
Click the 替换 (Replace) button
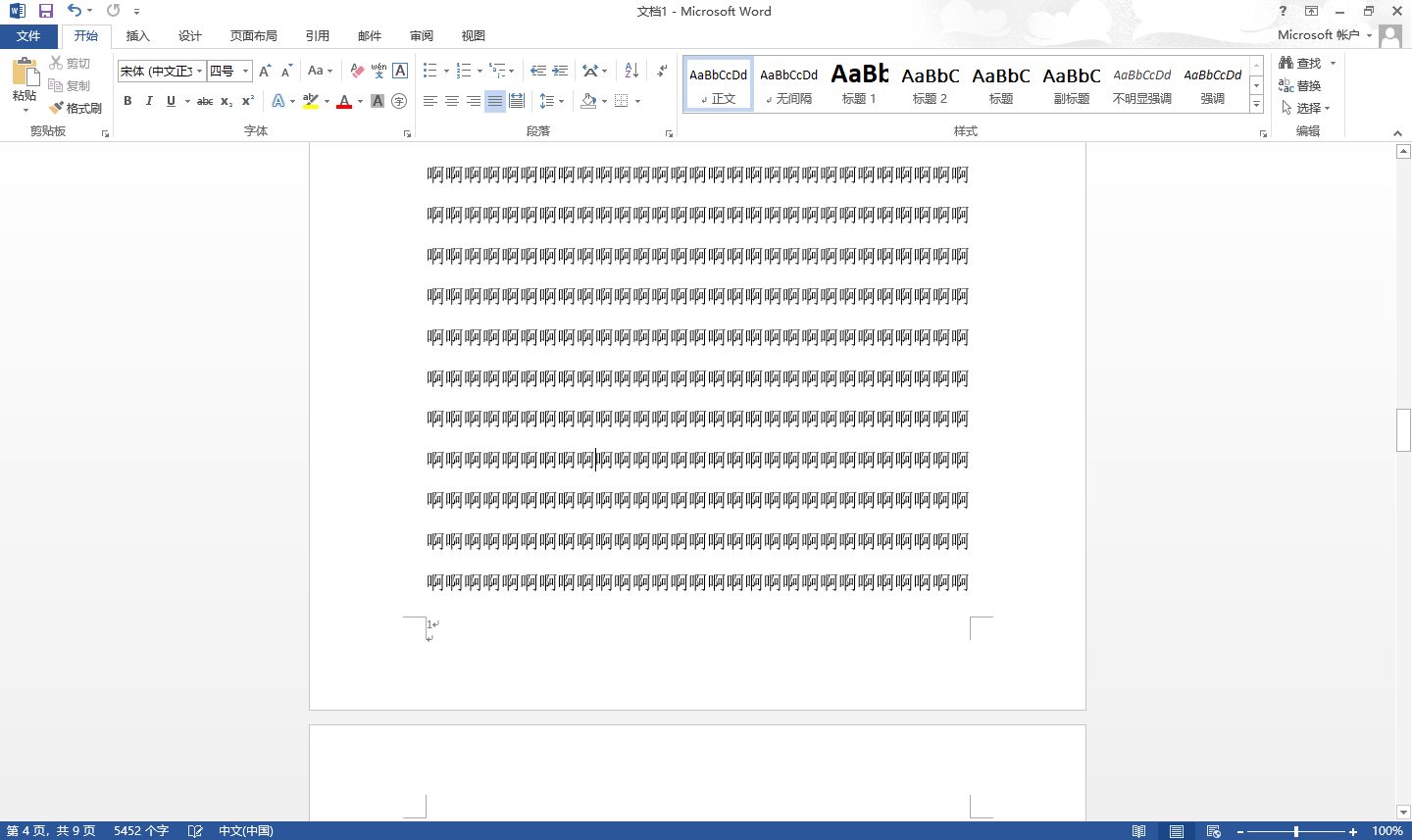[1300, 85]
